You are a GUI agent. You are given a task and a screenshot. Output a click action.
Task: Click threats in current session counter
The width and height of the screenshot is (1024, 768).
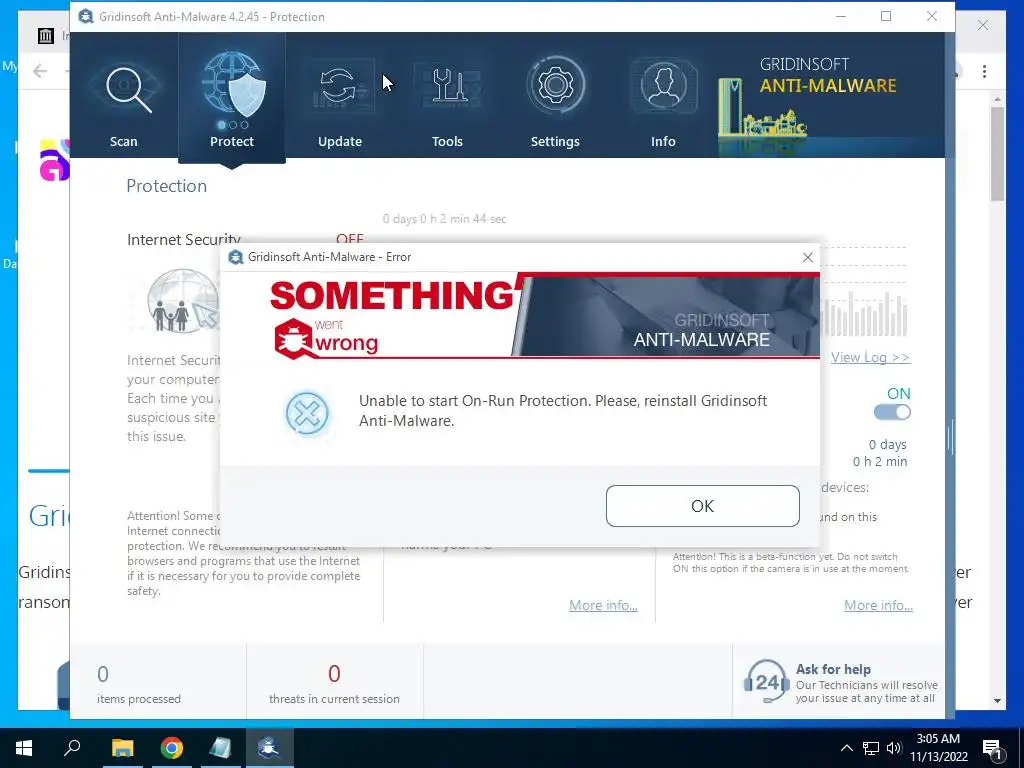pos(334,684)
